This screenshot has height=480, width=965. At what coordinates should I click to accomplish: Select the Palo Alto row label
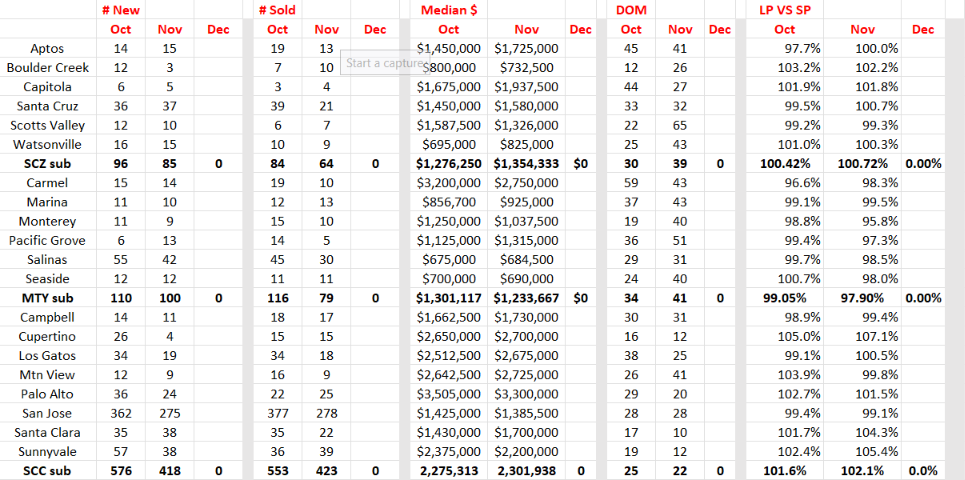coord(47,394)
